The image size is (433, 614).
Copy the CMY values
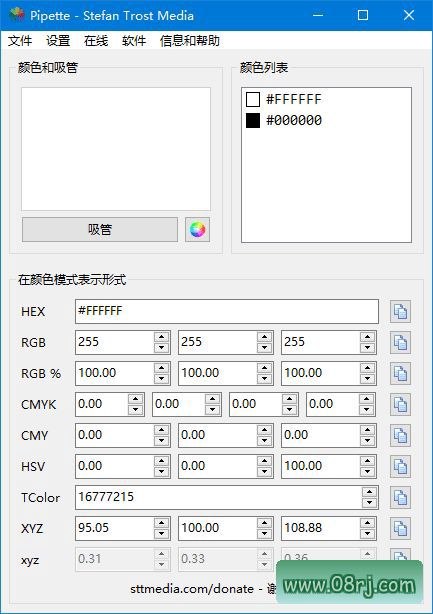click(400, 435)
